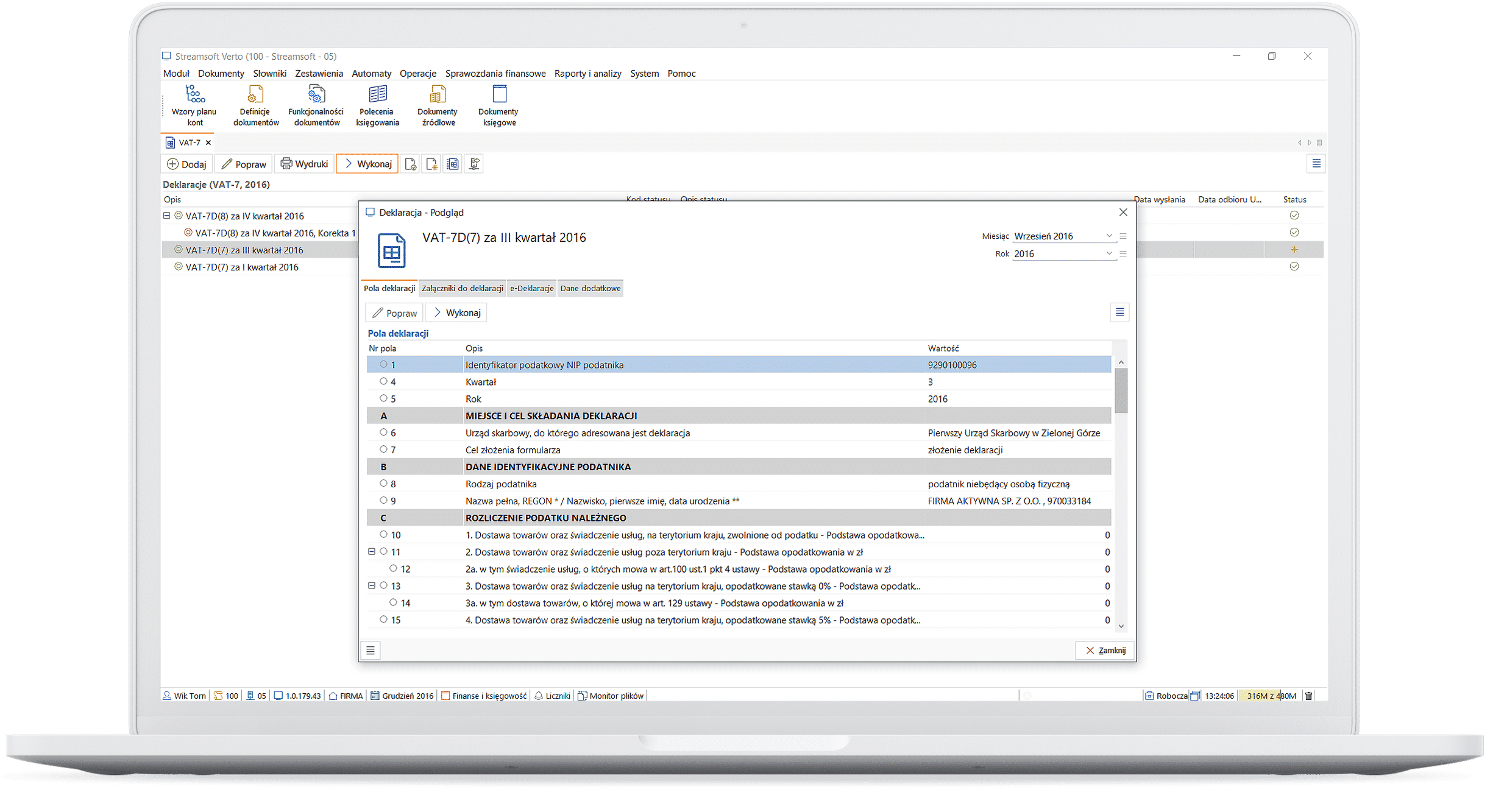Click Wykonaj in the main VAT-7 toolbar
The width and height of the screenshot is (1493, 812).
(x=367, y=164)
